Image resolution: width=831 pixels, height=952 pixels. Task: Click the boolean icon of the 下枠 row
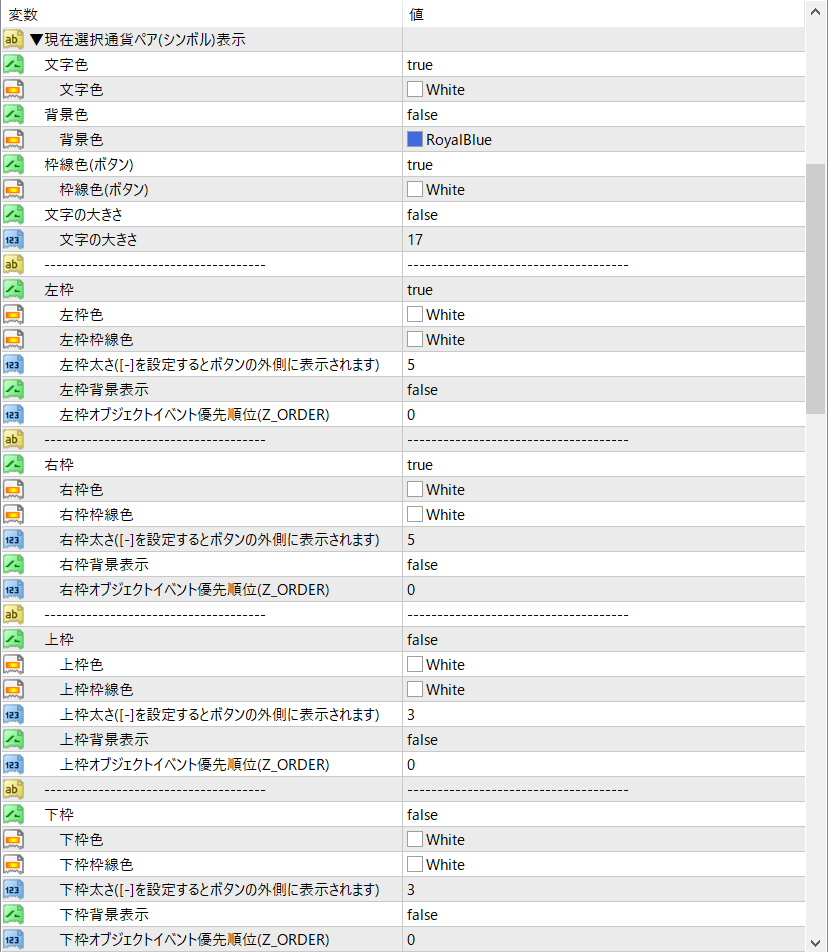[13, 814]
